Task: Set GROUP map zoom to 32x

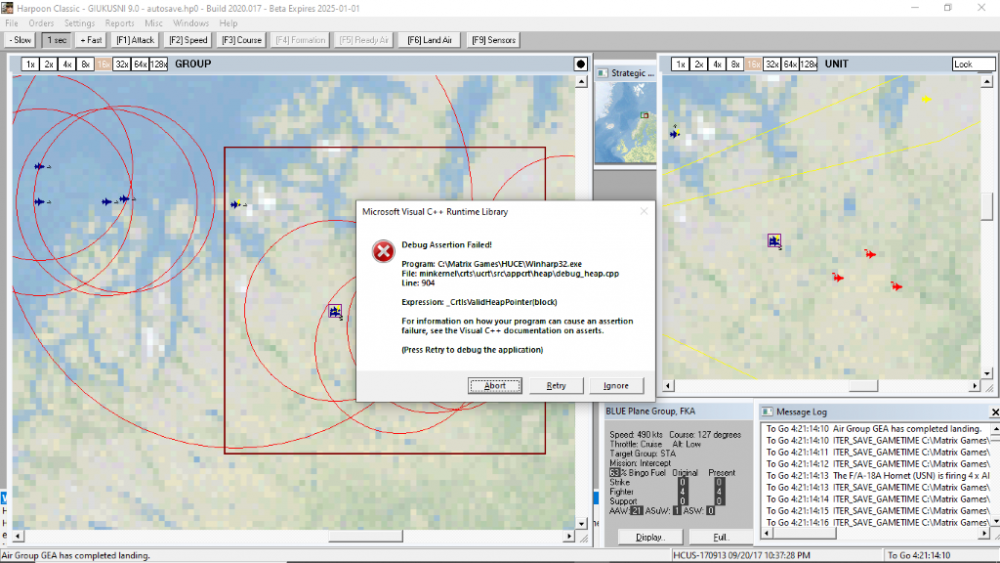Action: coord(122,64)
